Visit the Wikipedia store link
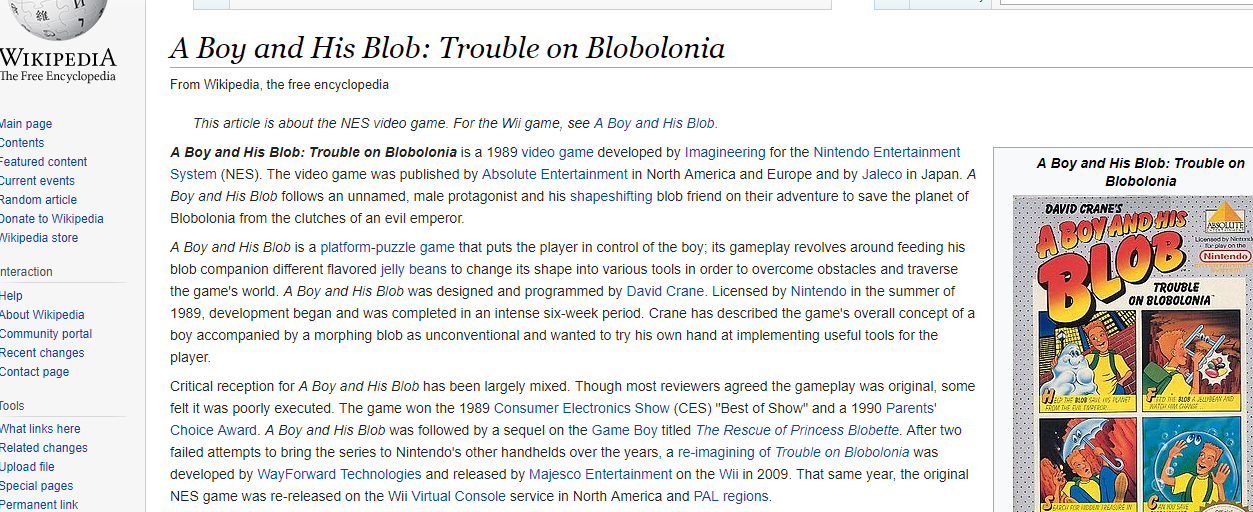The height and width of the screenshot is (512, 1253). point(39,238)
